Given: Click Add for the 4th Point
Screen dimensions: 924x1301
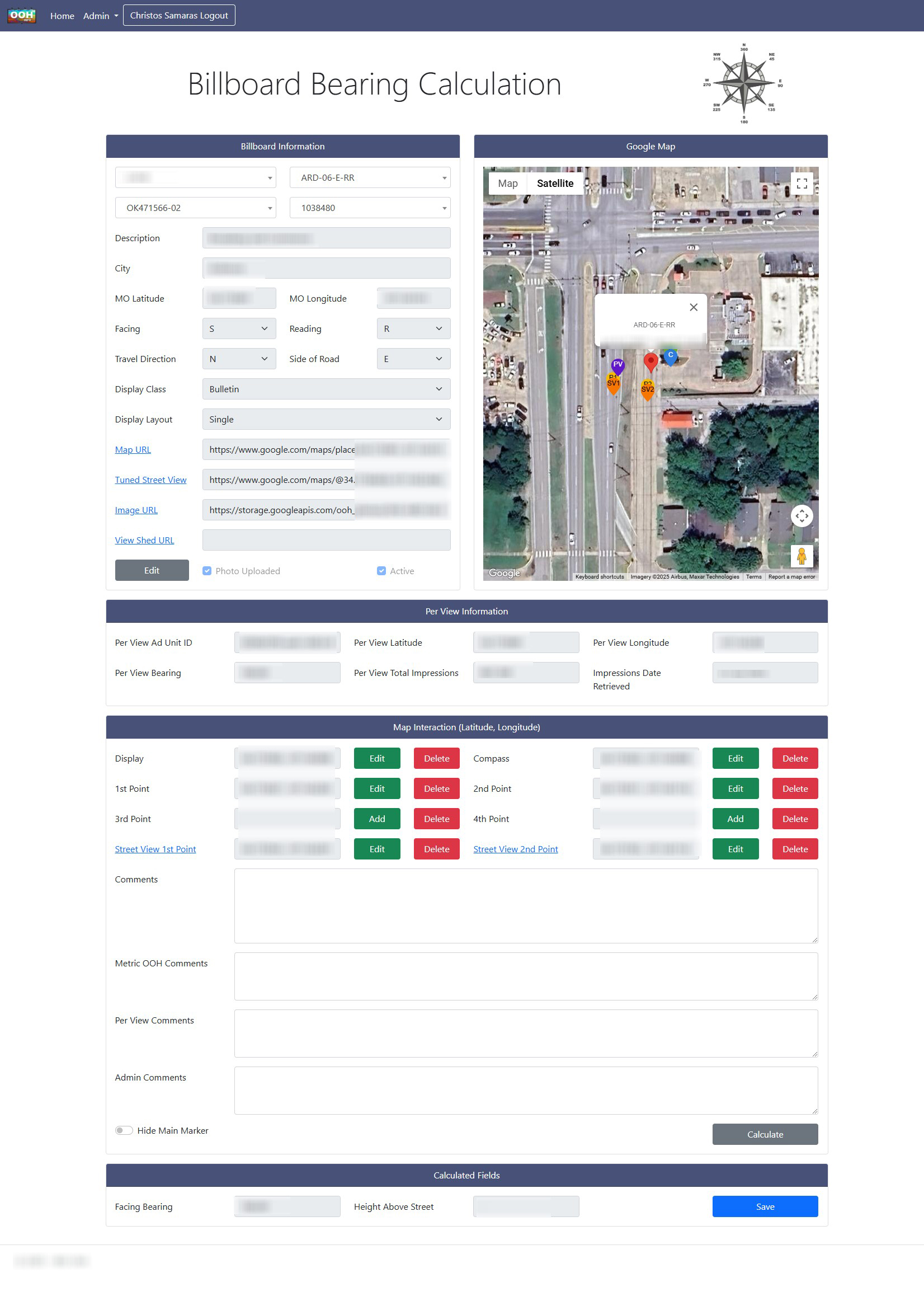Looking at the screenshot, I should [735, 819].
